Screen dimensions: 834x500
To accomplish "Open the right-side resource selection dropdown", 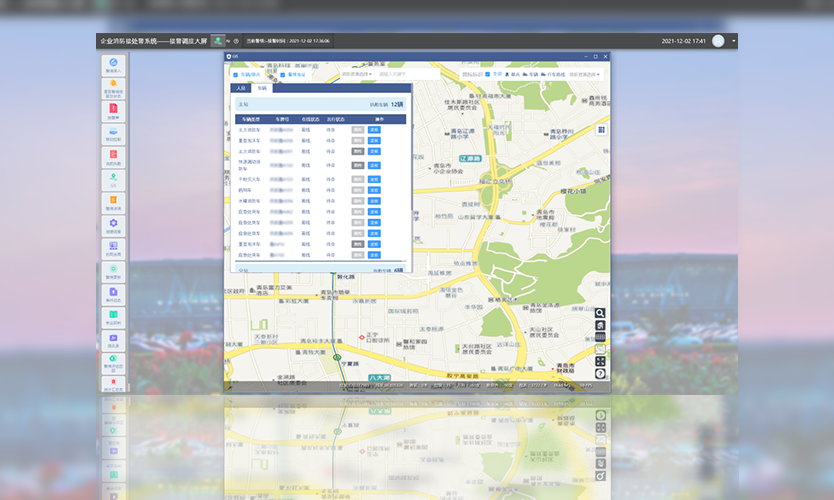I will coord(585,74).
